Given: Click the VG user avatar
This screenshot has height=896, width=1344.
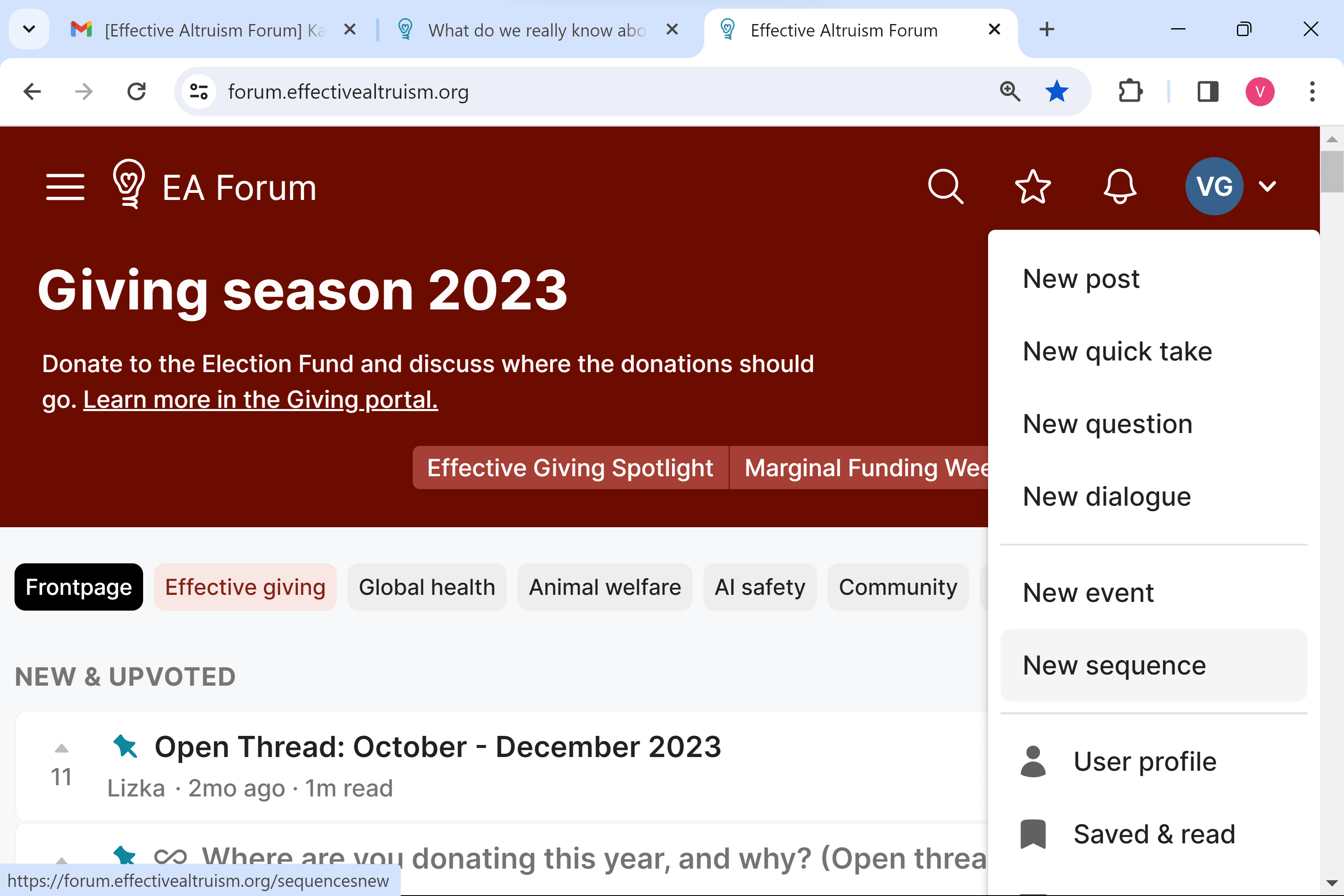Looking at the screenshot, I should (x=1214, y=186).
